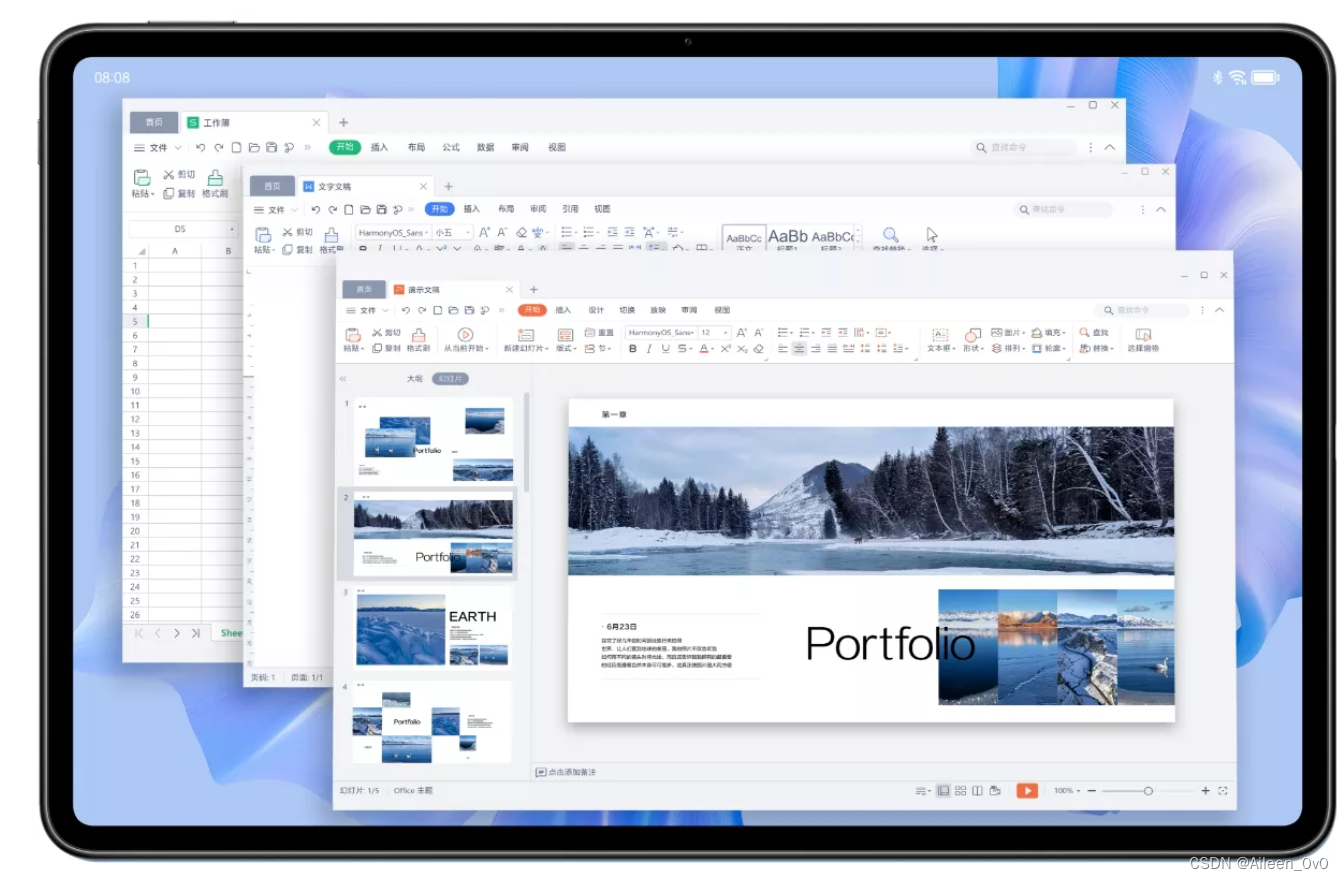Screen dimensions: 1343x880
Task: Click save icon in presentation quick toolbar
Action: 470,310
